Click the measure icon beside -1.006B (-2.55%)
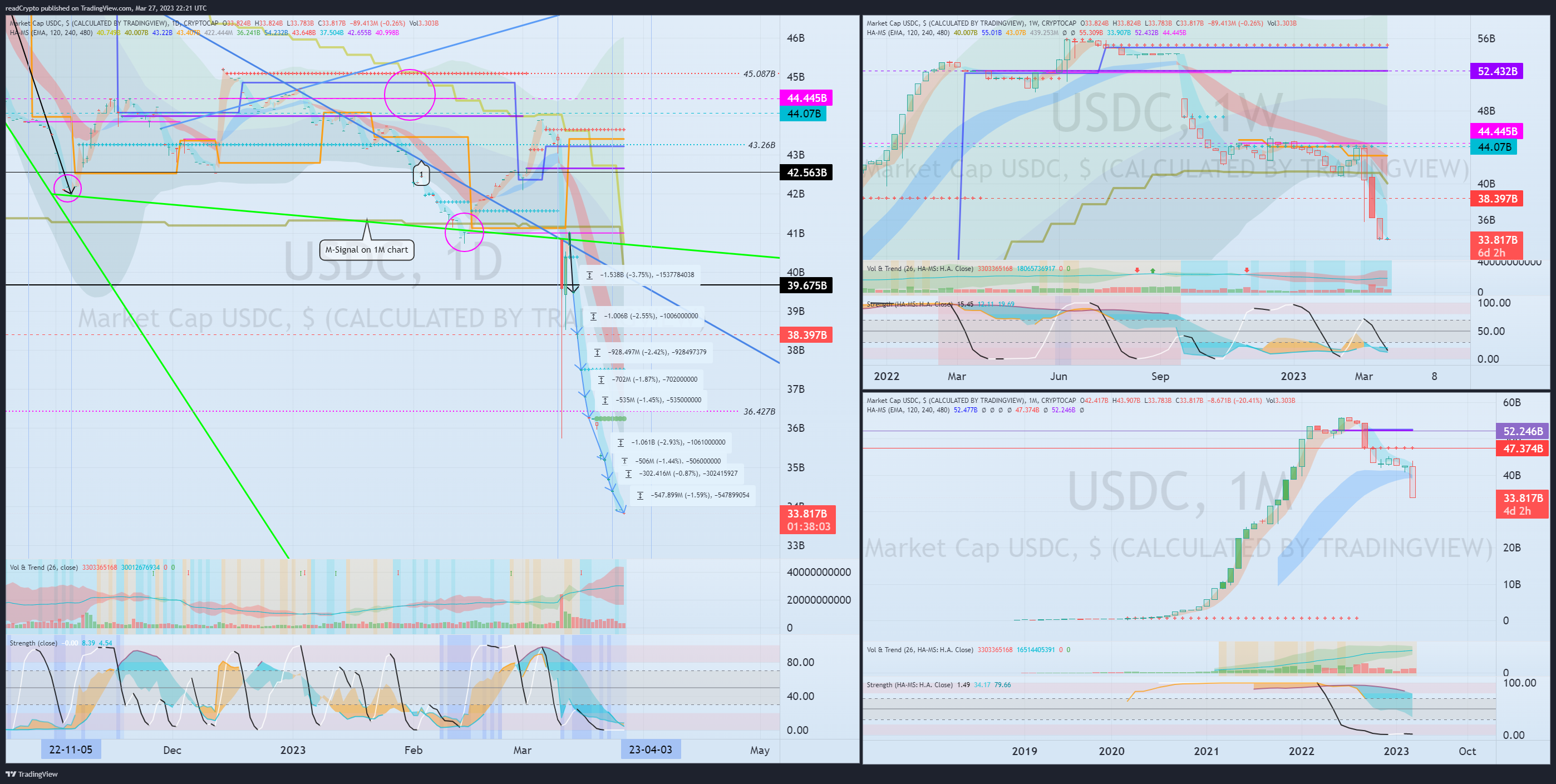Image resolution: width=1556 pixels, height=784 pixels. (594, 316)
